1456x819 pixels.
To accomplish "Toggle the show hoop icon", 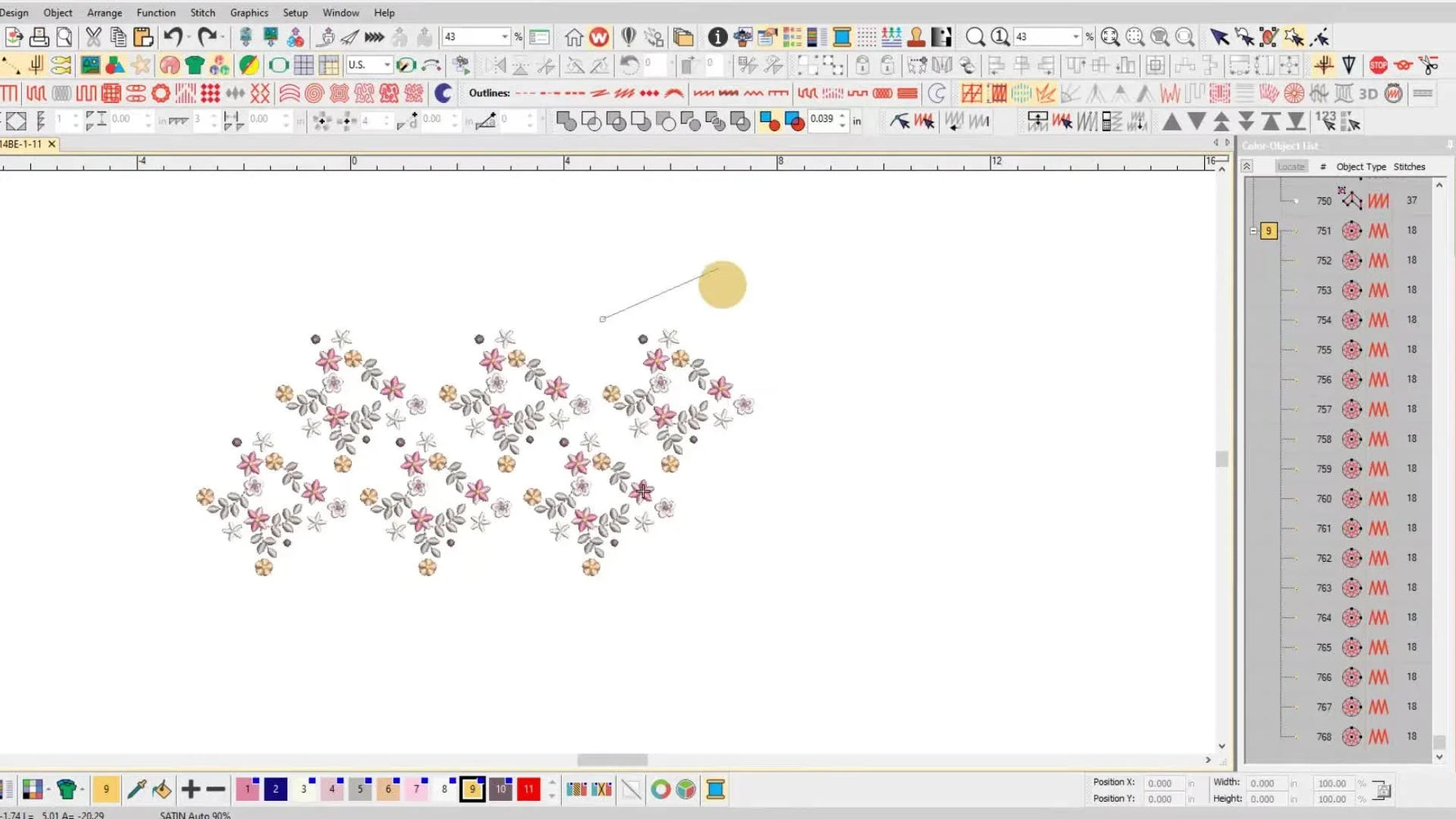I will 278,65.
